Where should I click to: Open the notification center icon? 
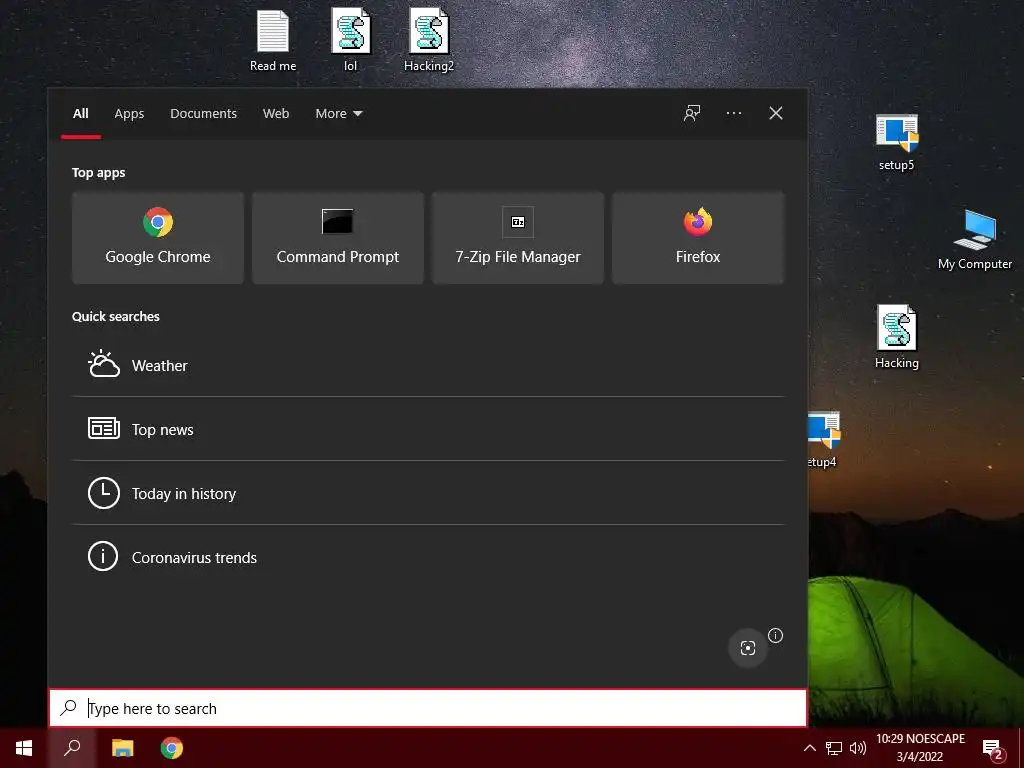[993, 748]
